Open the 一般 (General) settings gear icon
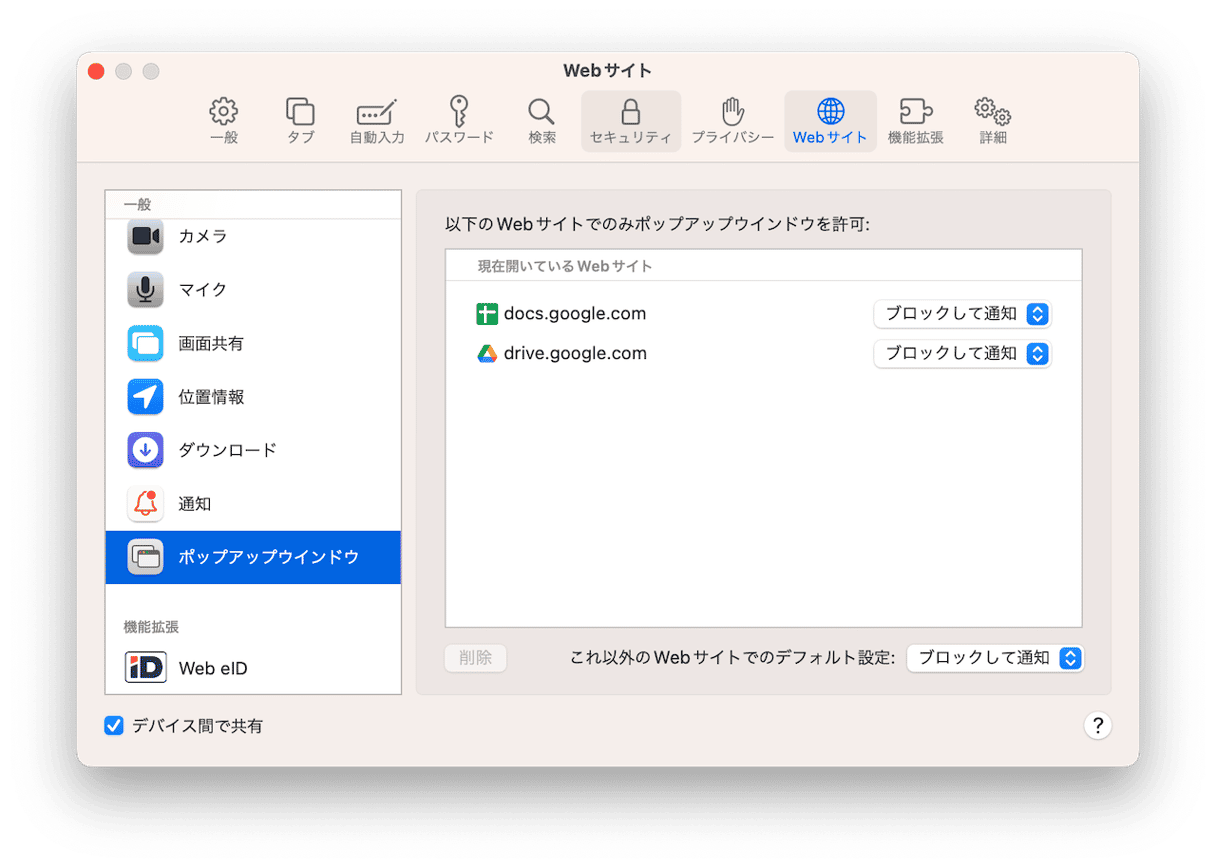 click(224, 121)
